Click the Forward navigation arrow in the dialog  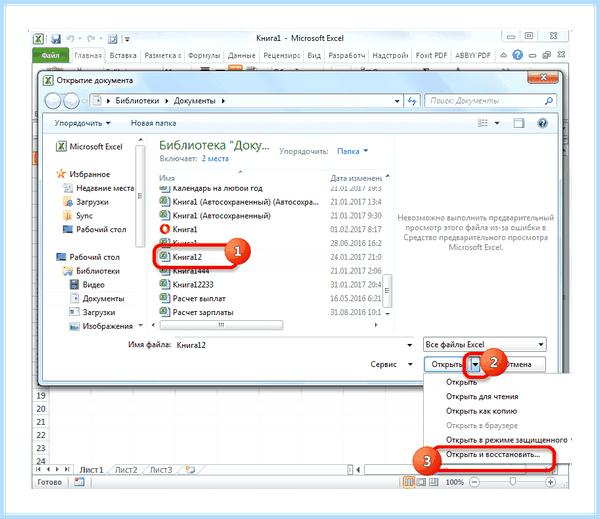pyautogui.click(x=71, y=101)
